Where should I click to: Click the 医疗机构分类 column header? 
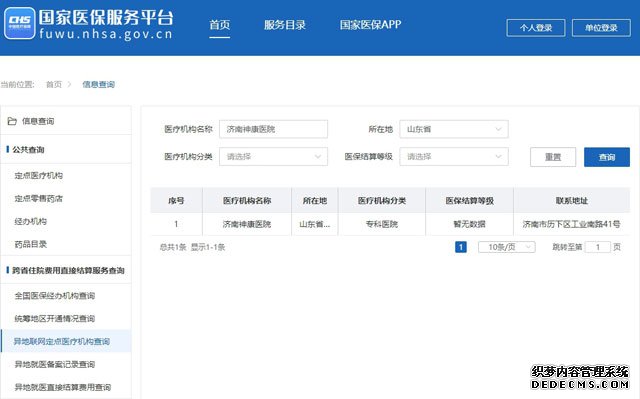382,201
